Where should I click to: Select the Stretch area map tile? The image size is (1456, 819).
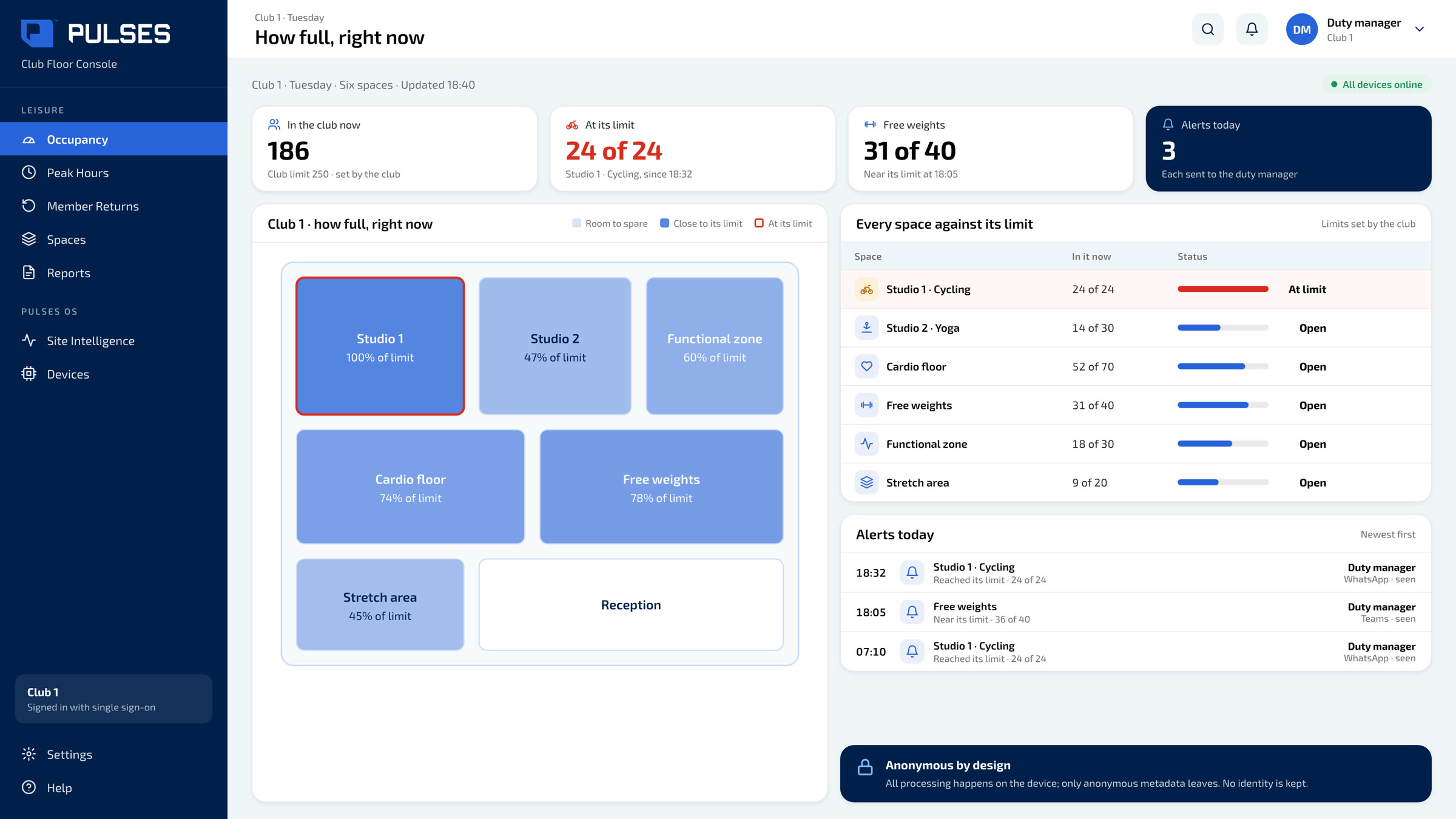pos(380,604)
